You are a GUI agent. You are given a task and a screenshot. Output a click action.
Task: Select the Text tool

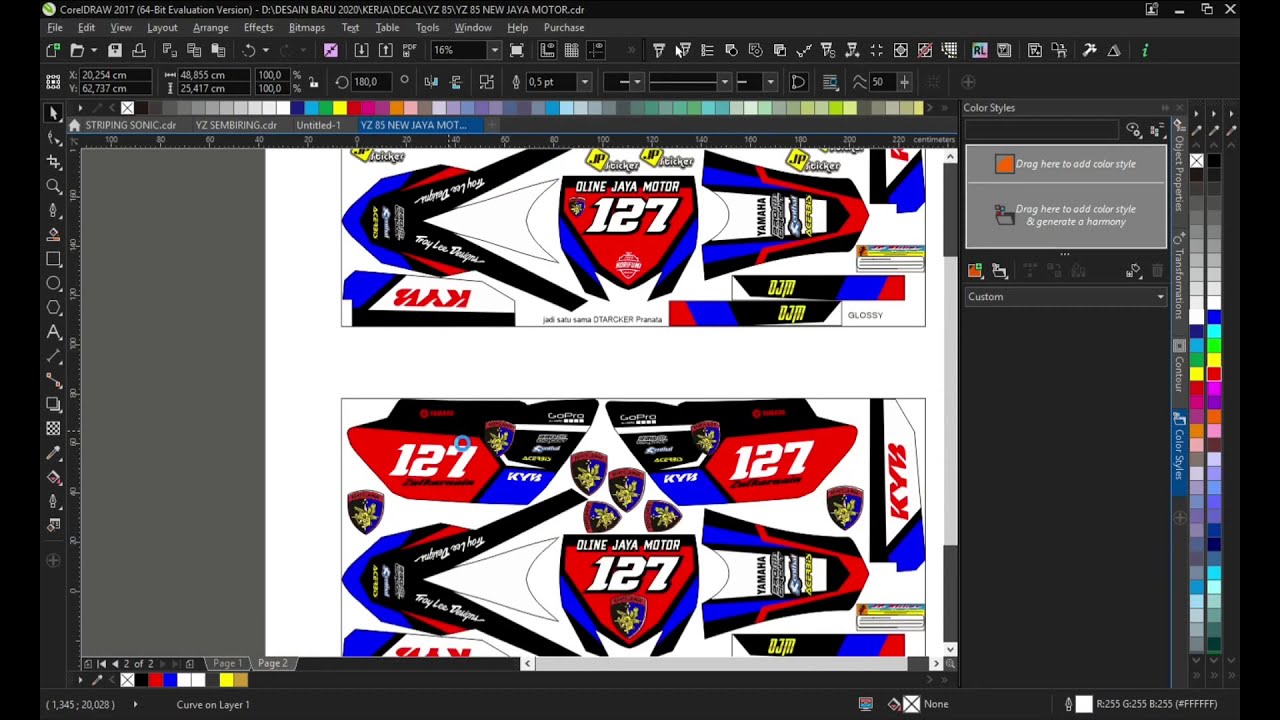[x=54, y=332]
